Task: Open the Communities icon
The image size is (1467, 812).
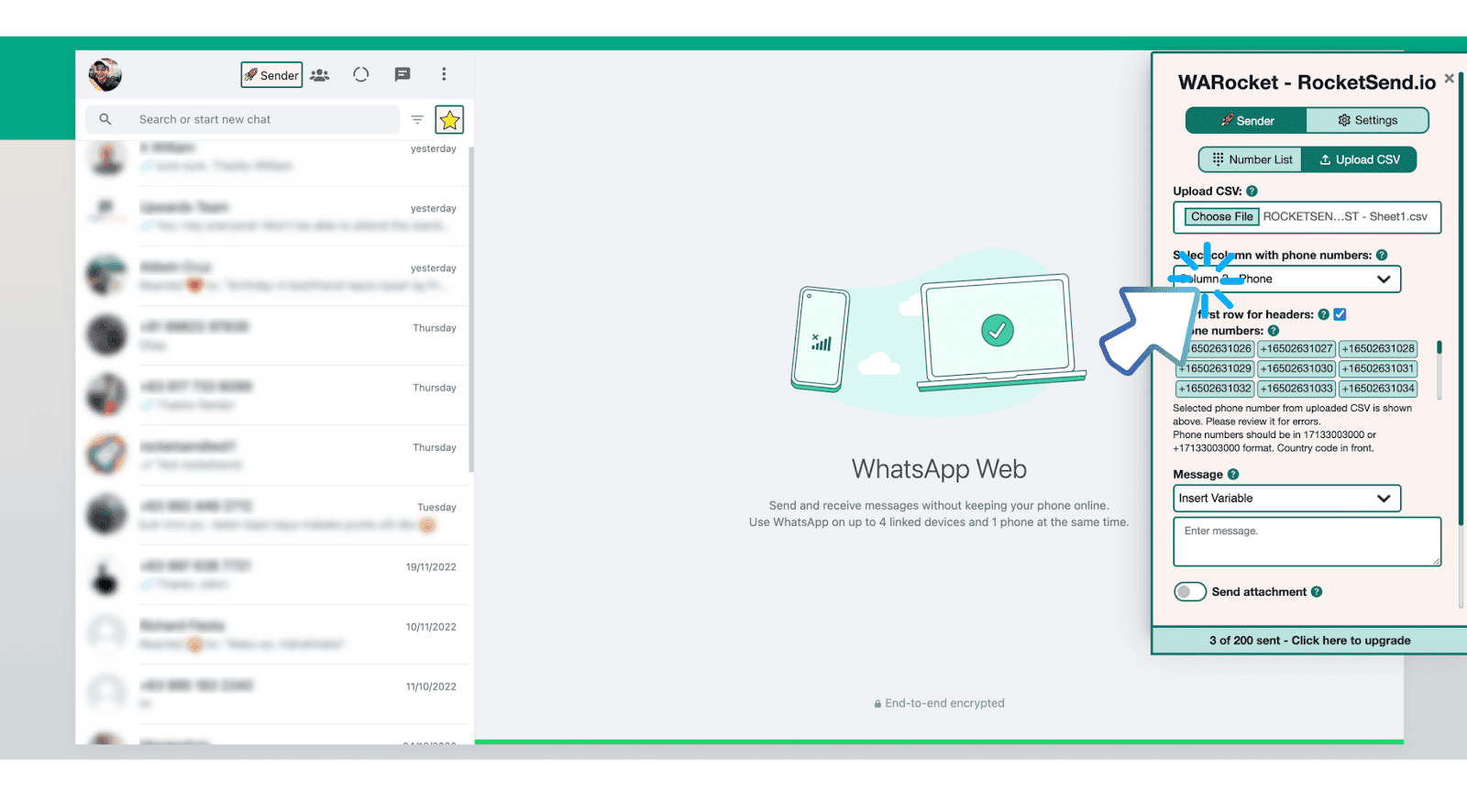Action: (320, 75)
